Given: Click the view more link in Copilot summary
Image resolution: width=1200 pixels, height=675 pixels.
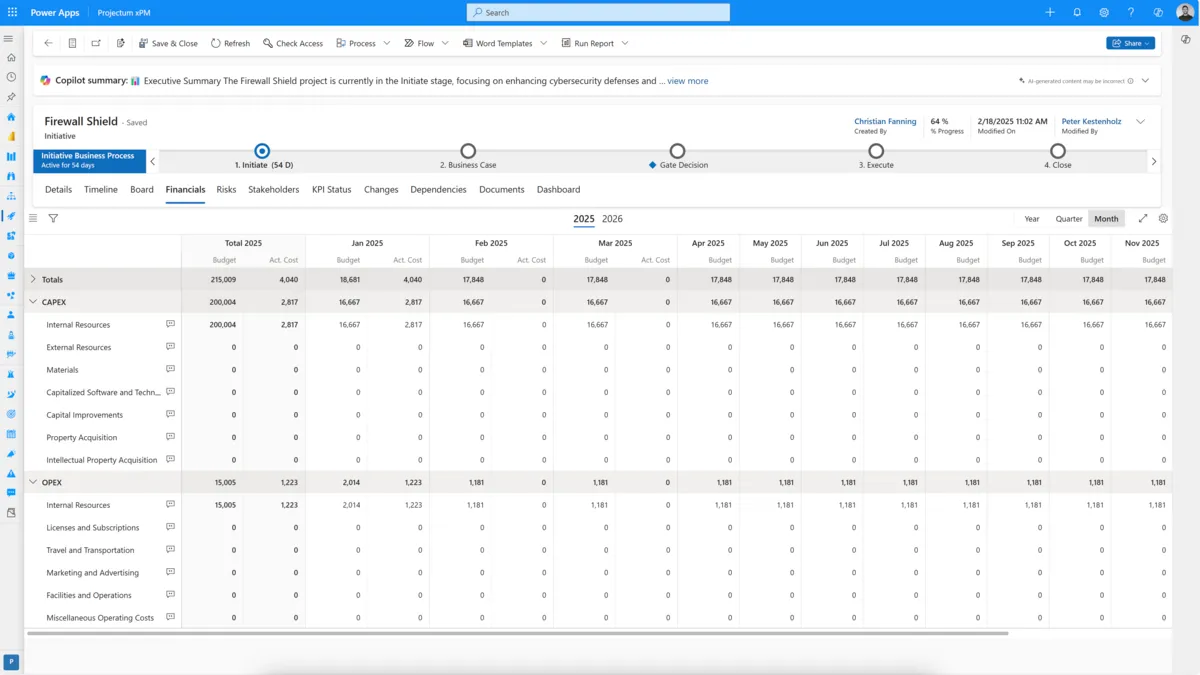Looking at the screenshot, I should click(x=687, y=81).
